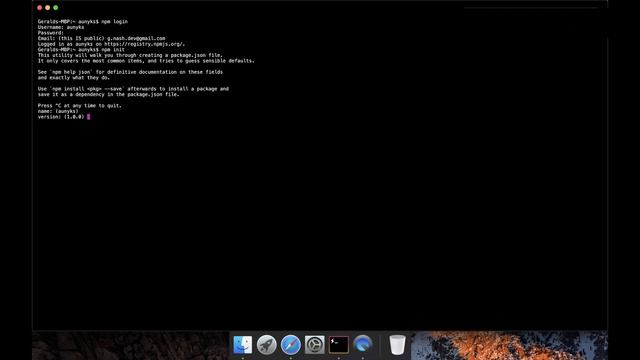640x360 pixels.
Task: Click the 'version: (1.0.0)' prompt text
Action: (61, 117)
